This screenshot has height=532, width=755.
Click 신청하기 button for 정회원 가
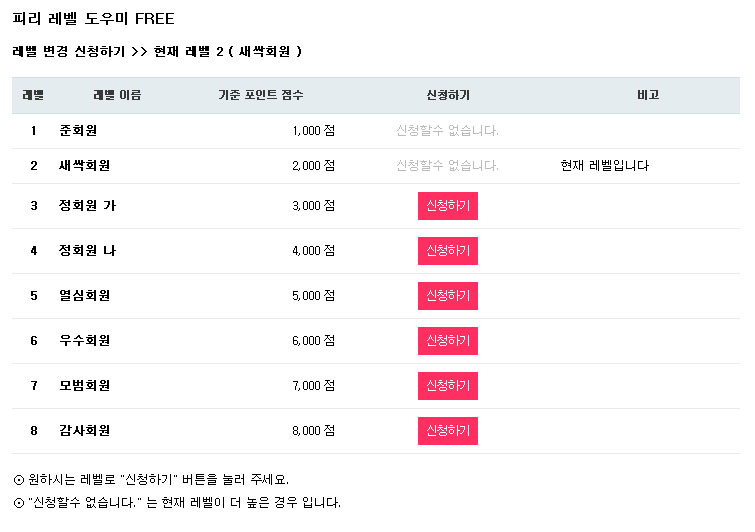click(x=447, y=206)
